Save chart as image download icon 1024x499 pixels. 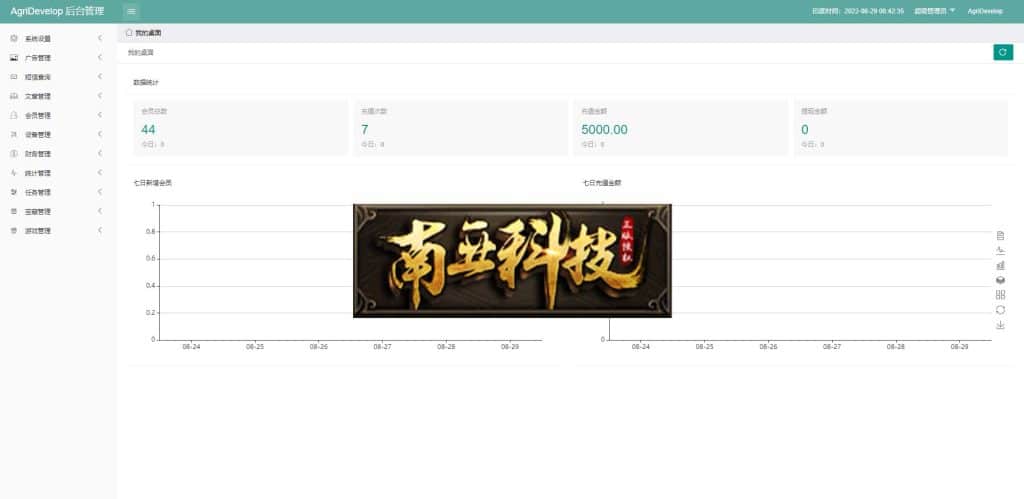pyautogui.click(x=1000, y=325)
